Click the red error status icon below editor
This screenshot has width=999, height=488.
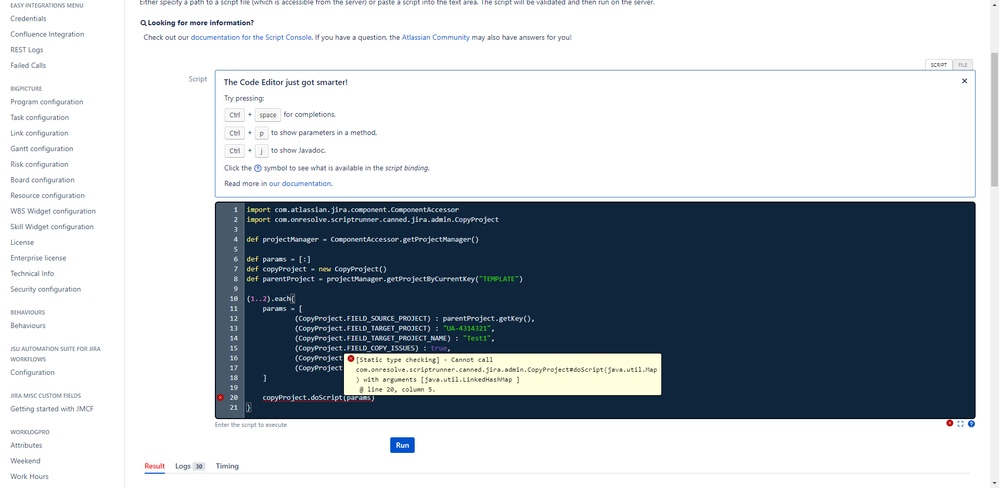[949, 424]
